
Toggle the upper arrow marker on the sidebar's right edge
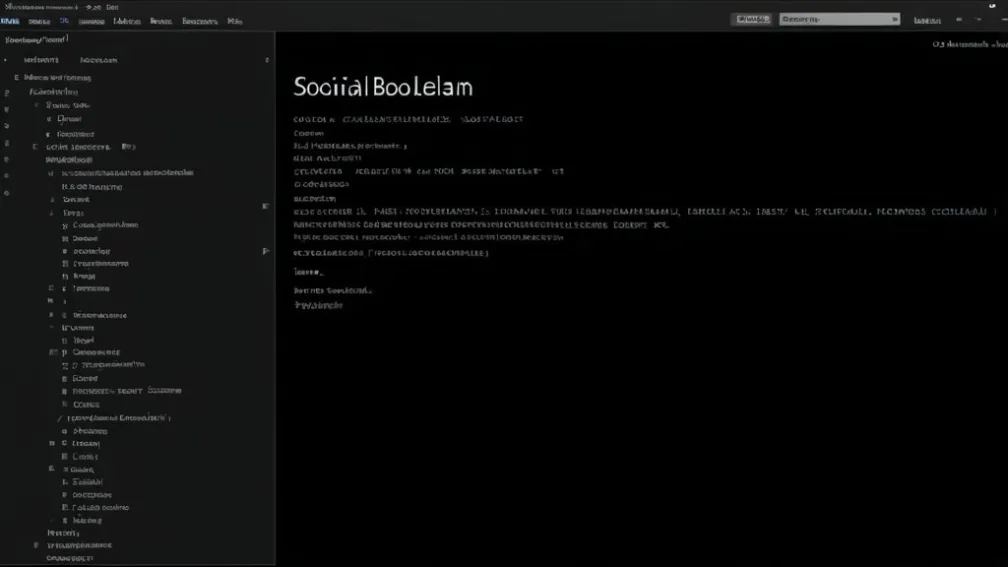coord(265,206)
